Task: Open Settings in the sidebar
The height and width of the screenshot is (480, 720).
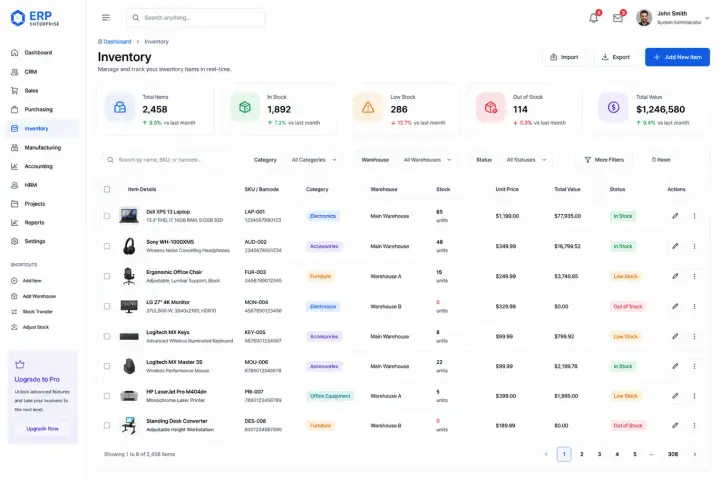Action: [x=42, y=242]
